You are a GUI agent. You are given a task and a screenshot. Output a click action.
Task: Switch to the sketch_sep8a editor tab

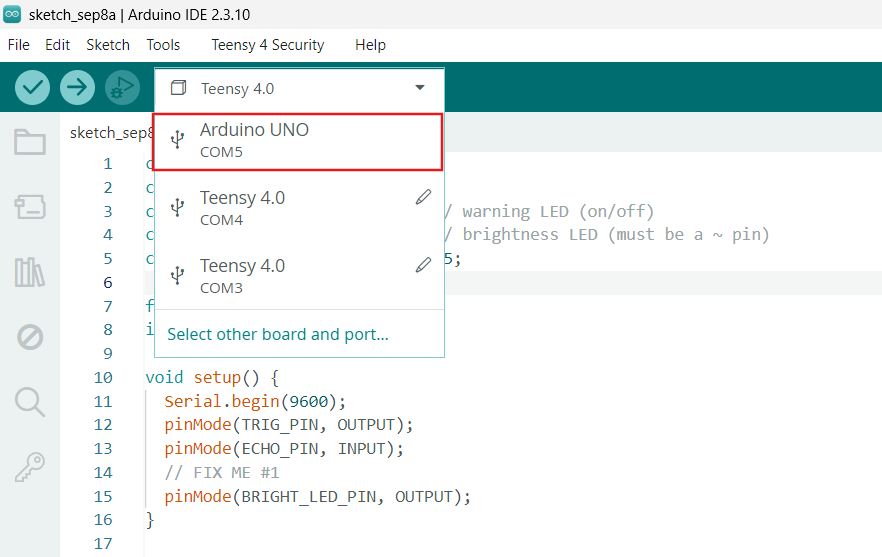click(x=111, y=133)
